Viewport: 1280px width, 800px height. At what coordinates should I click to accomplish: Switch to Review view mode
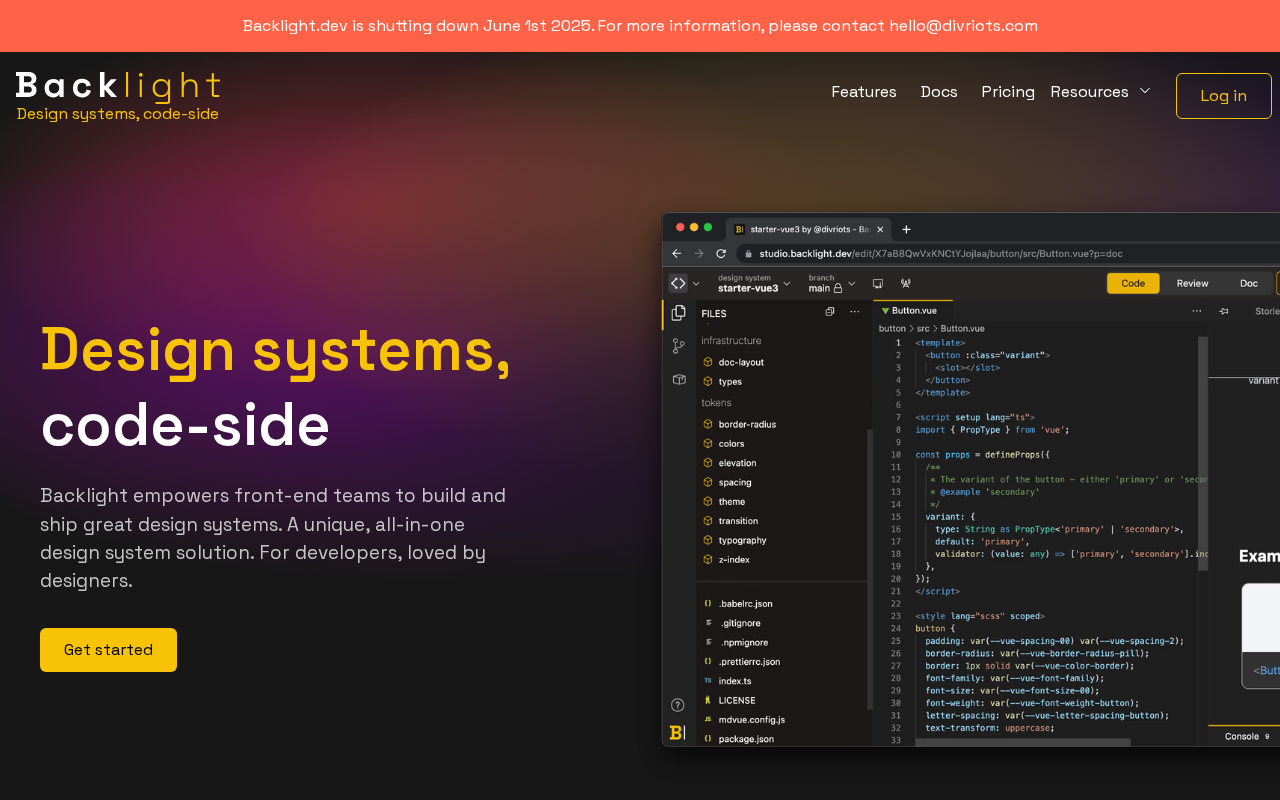click(1192, 283)
